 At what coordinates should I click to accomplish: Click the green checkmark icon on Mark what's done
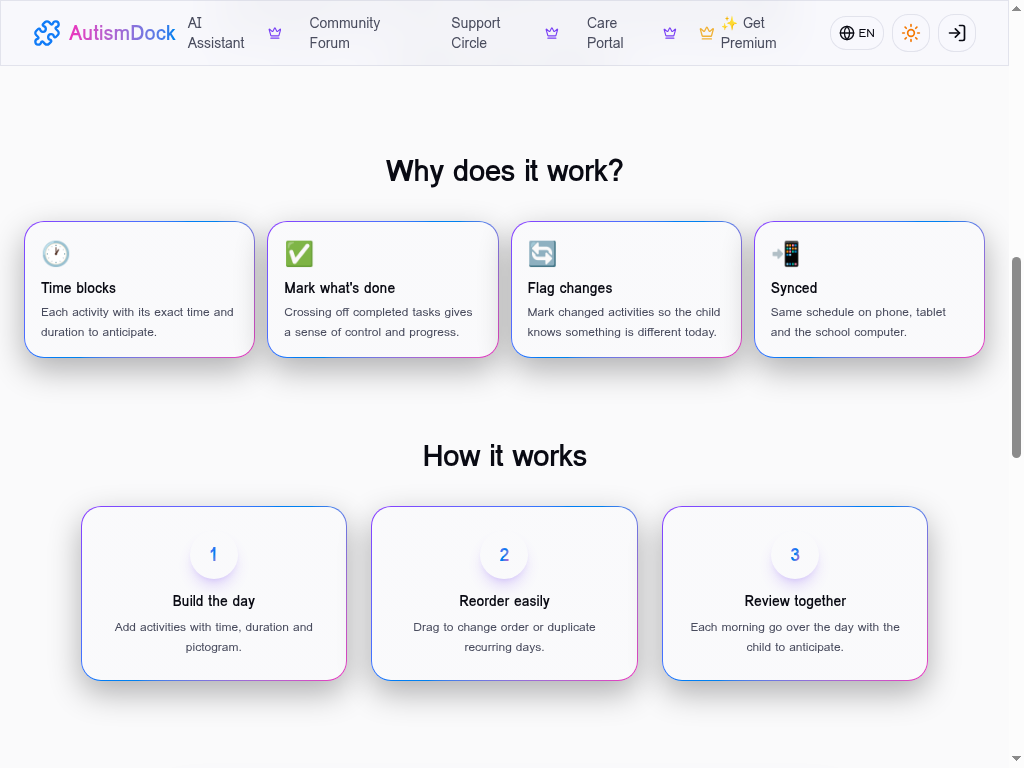tap(299, 253)
